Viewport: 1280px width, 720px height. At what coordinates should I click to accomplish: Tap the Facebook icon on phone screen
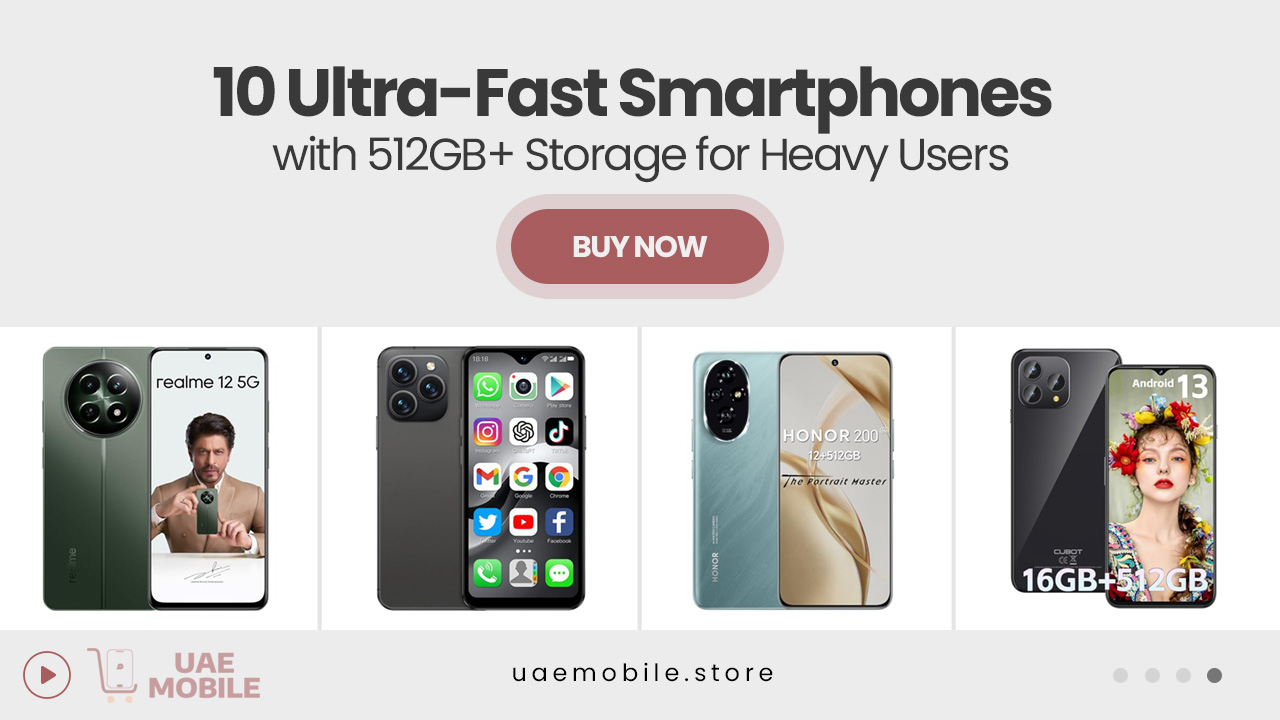pyautogui.click(x=559, y=522)
